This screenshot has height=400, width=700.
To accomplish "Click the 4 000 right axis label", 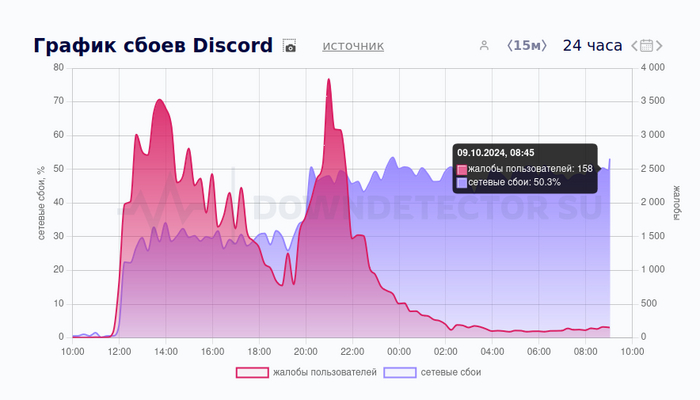I will [x=653, y=67].
